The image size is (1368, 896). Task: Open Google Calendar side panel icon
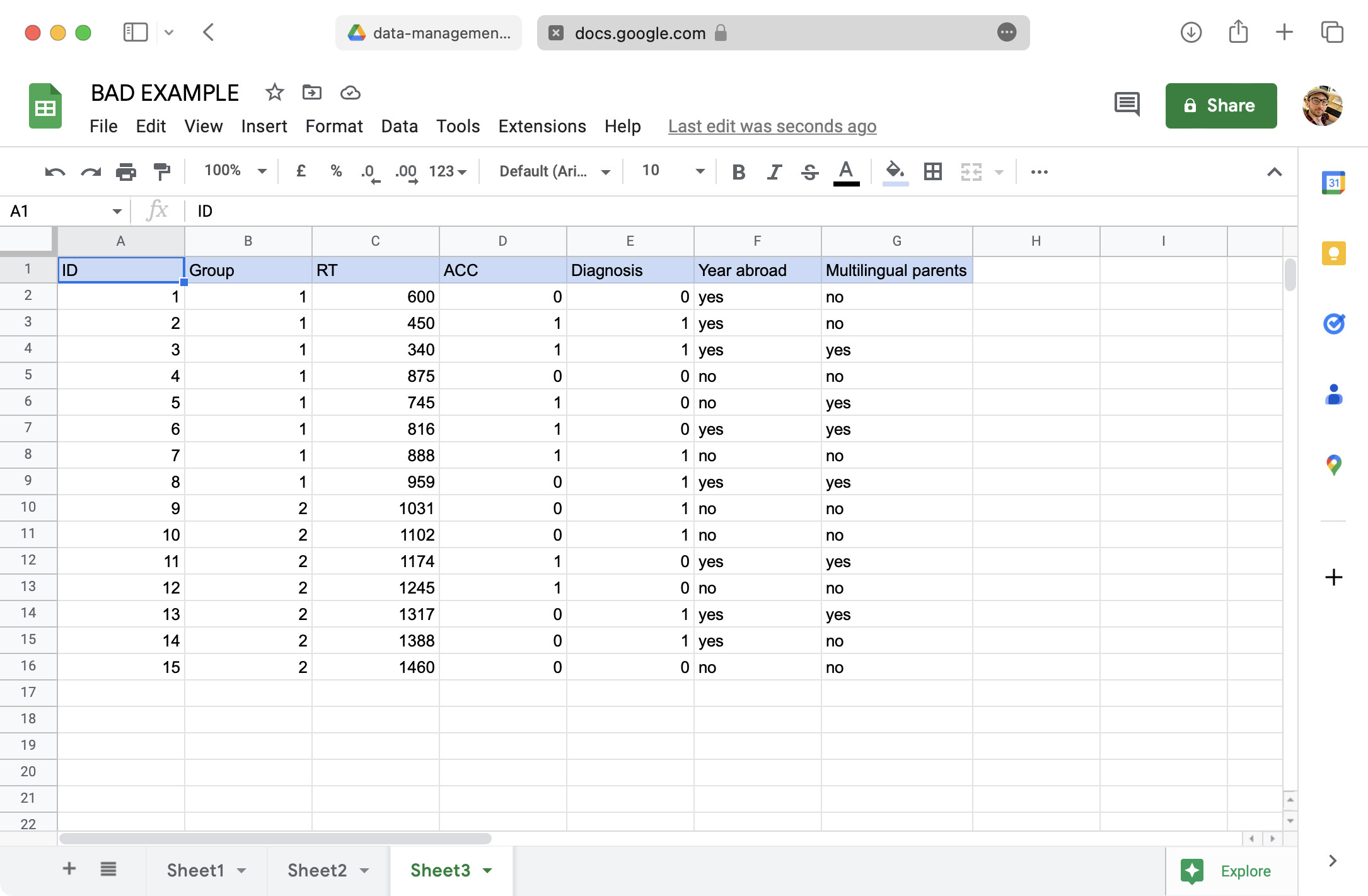coord(1333,183)
